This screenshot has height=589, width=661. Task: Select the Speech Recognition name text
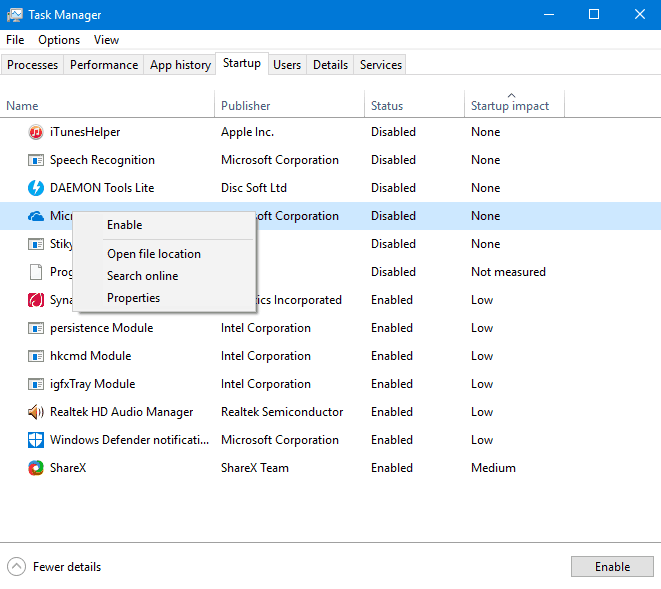[102, 160]
